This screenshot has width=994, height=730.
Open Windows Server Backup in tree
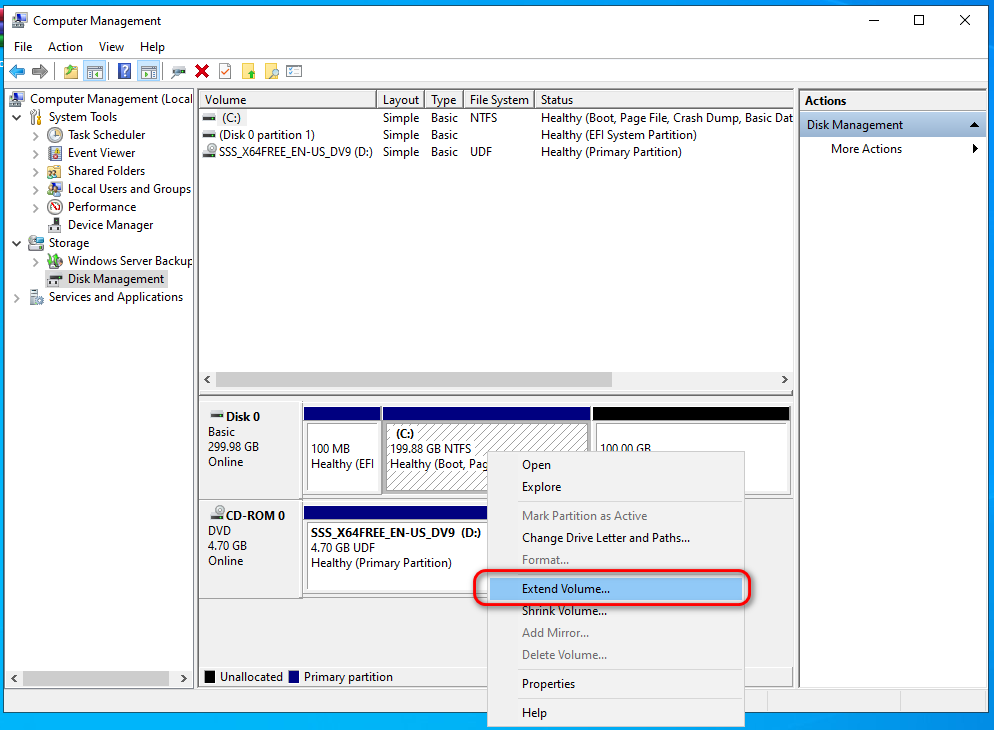pos(129,261)
